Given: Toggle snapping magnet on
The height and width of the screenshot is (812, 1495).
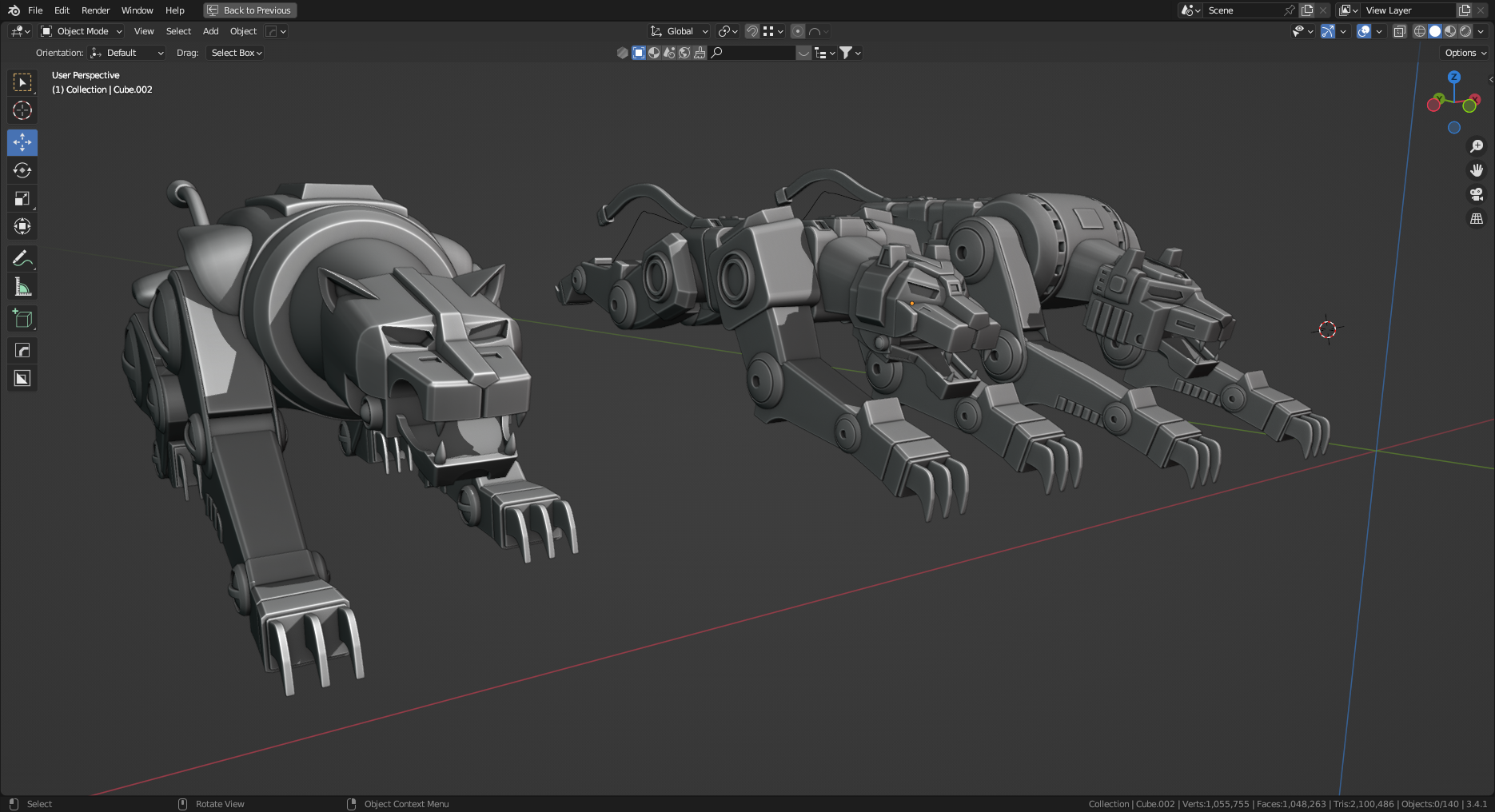Looking at the screenshot, I should (x=752, y=31).
